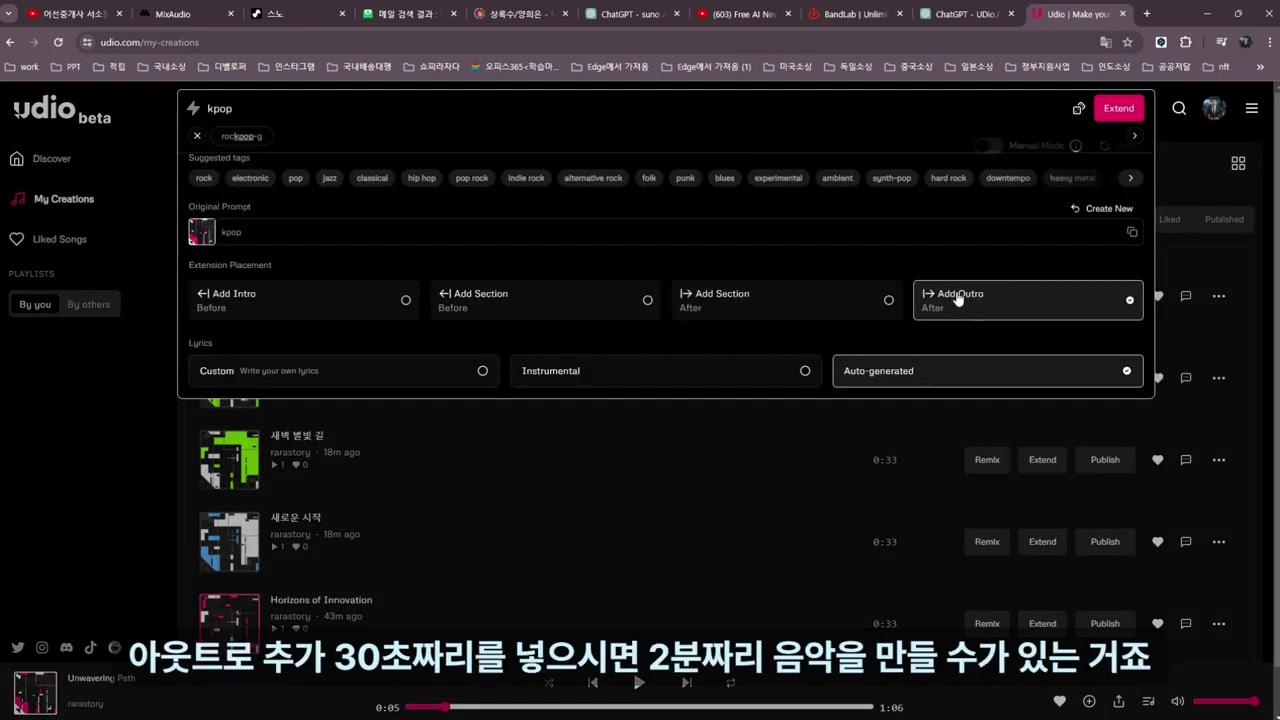Open the hamburger menu at top right
Image resolution: width=1280 pixels, height=720 pixels.
coord(1251,108)
